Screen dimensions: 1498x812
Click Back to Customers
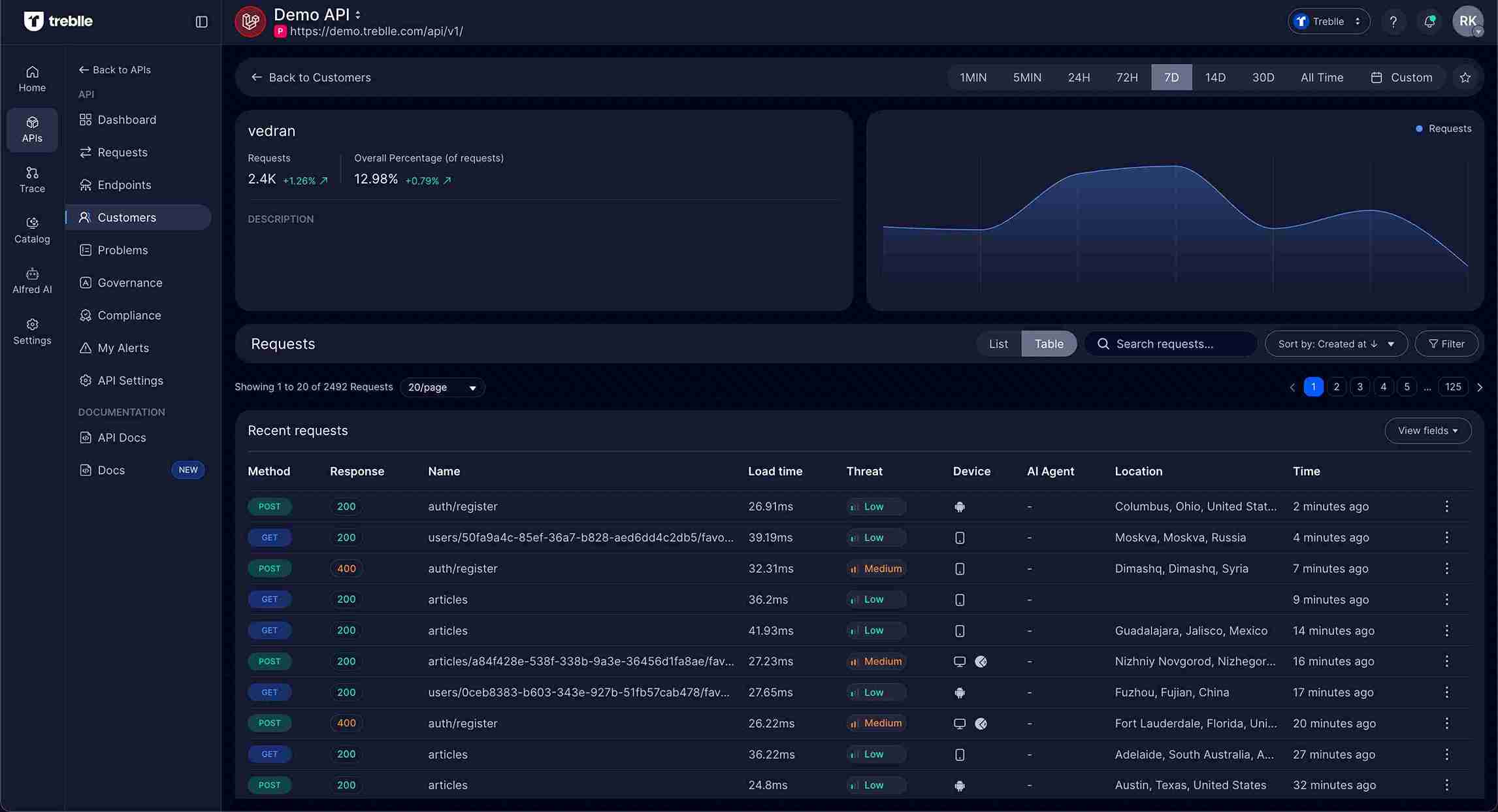(312, 77)
